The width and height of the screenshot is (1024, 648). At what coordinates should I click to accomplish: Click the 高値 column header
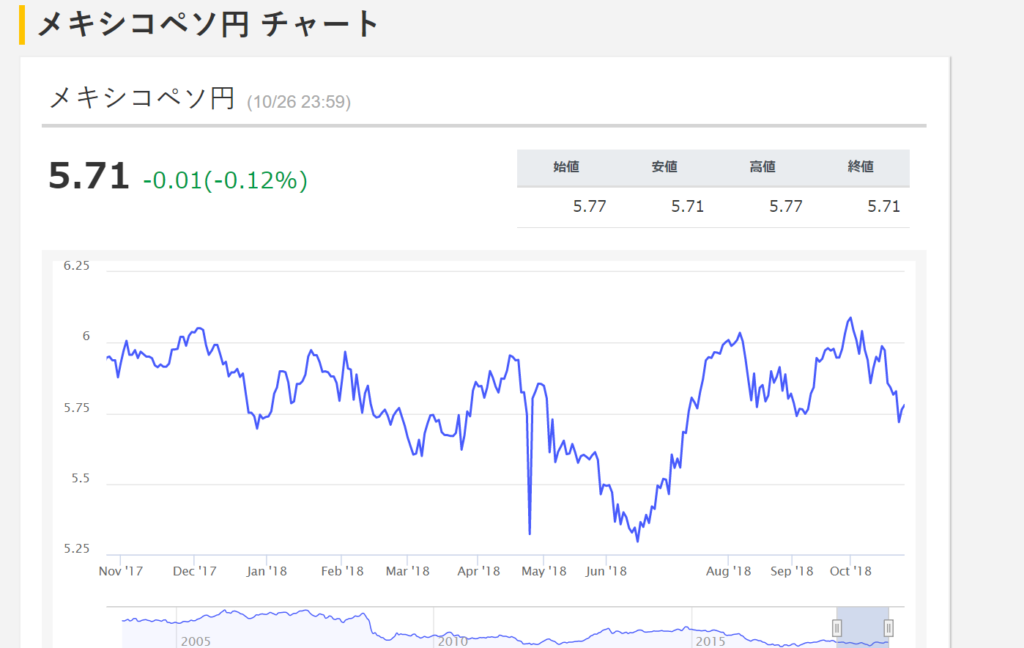(x=762, y=167)
